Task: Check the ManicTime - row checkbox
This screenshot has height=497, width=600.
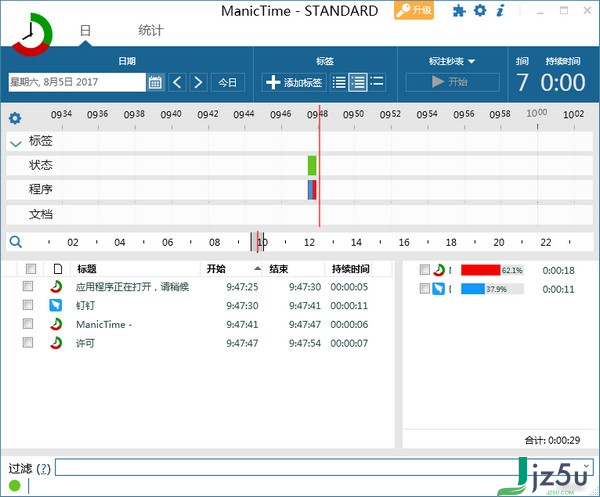Action: (x=28, y=324)
